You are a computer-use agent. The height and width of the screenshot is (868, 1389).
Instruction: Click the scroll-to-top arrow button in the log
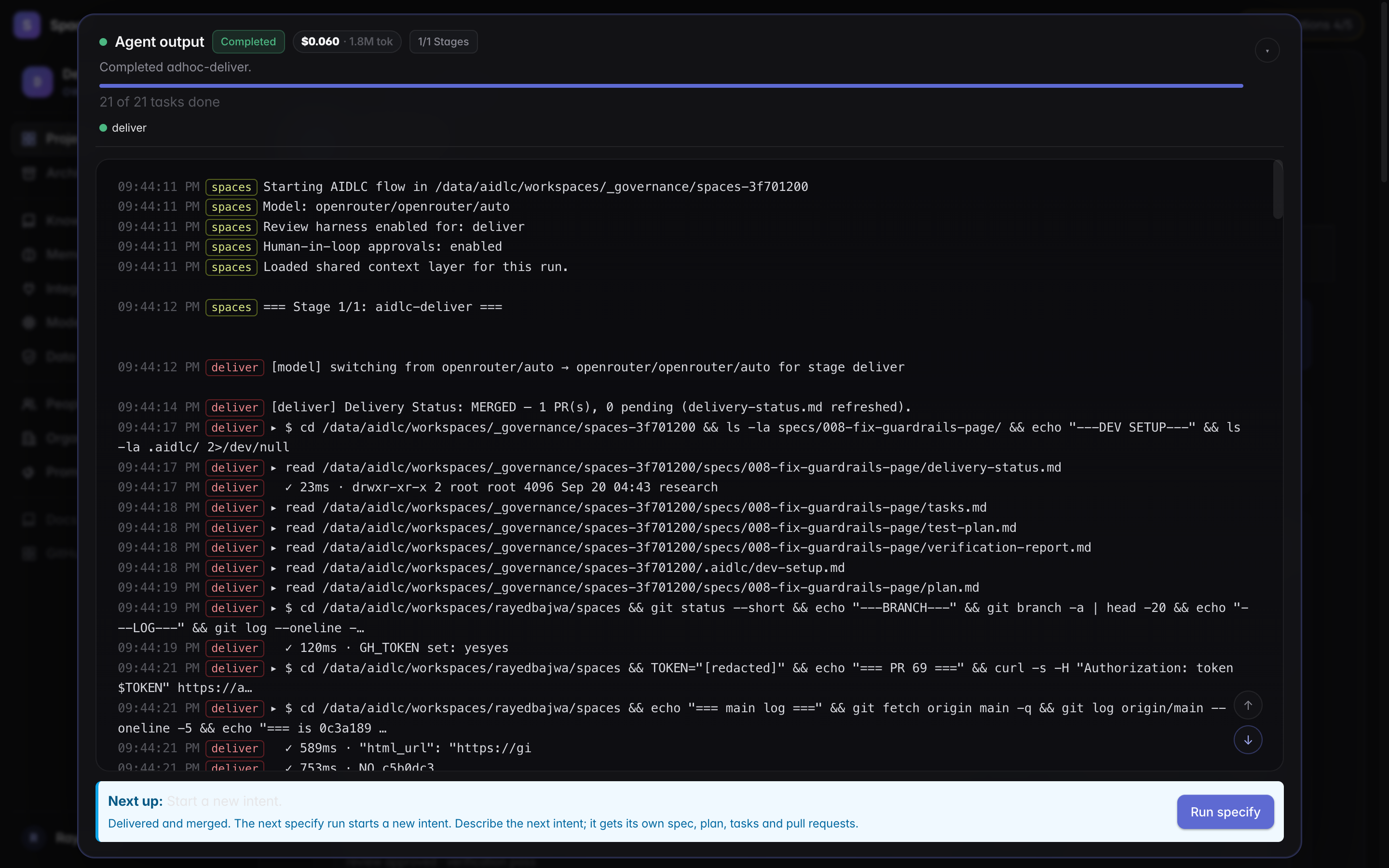[x=1248, y=705]
